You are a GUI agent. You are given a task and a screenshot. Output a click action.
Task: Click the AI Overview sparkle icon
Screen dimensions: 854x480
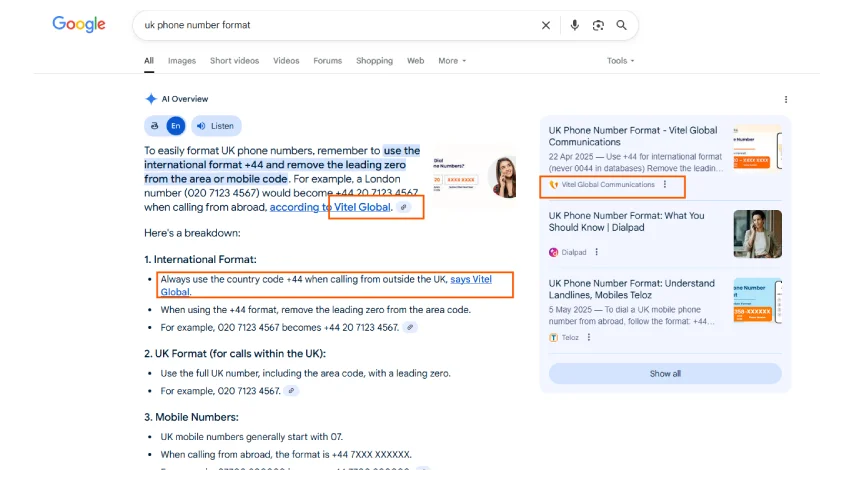pos(151,99)
